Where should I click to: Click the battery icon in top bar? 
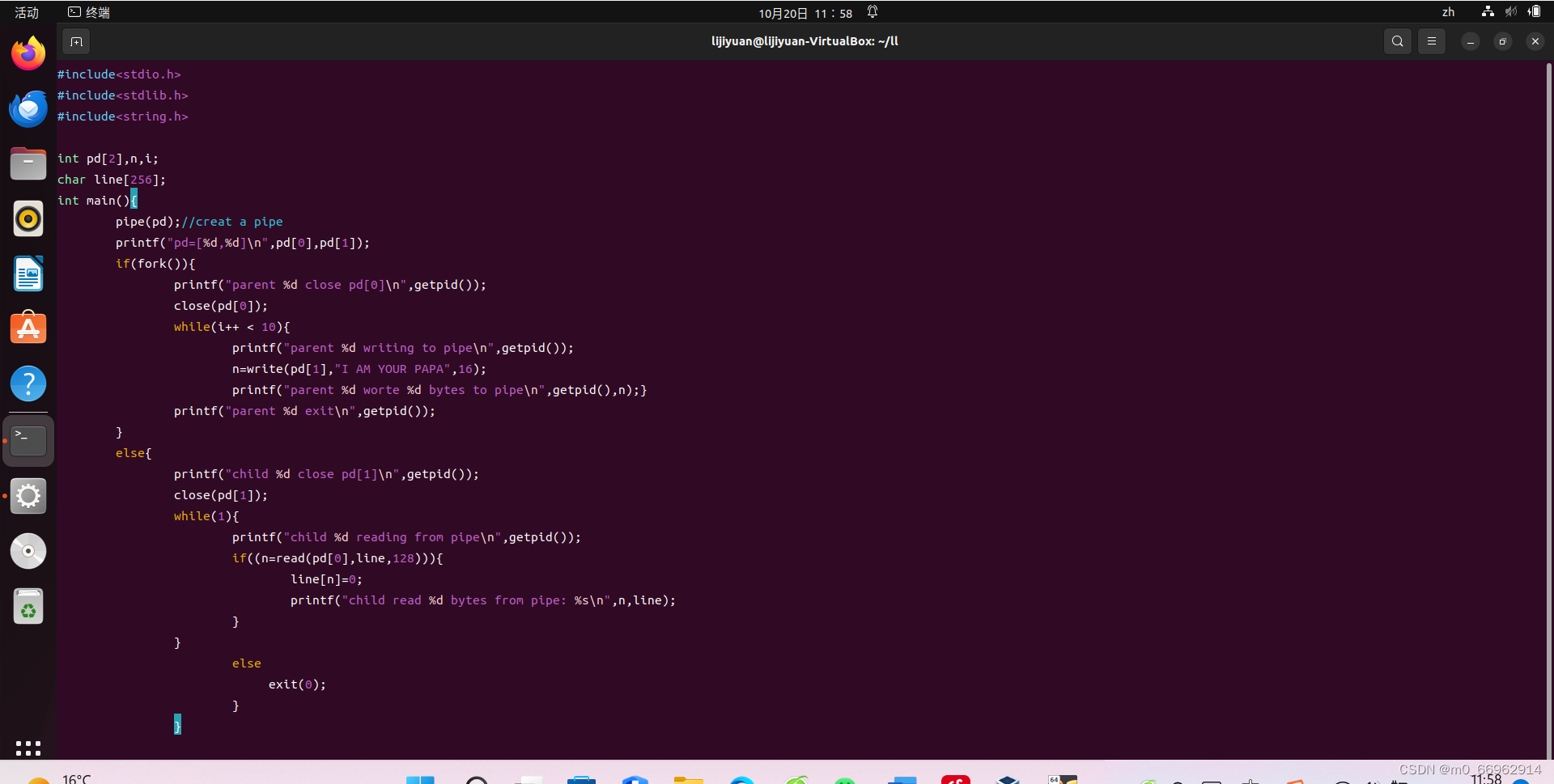[x=1535, y=12]
